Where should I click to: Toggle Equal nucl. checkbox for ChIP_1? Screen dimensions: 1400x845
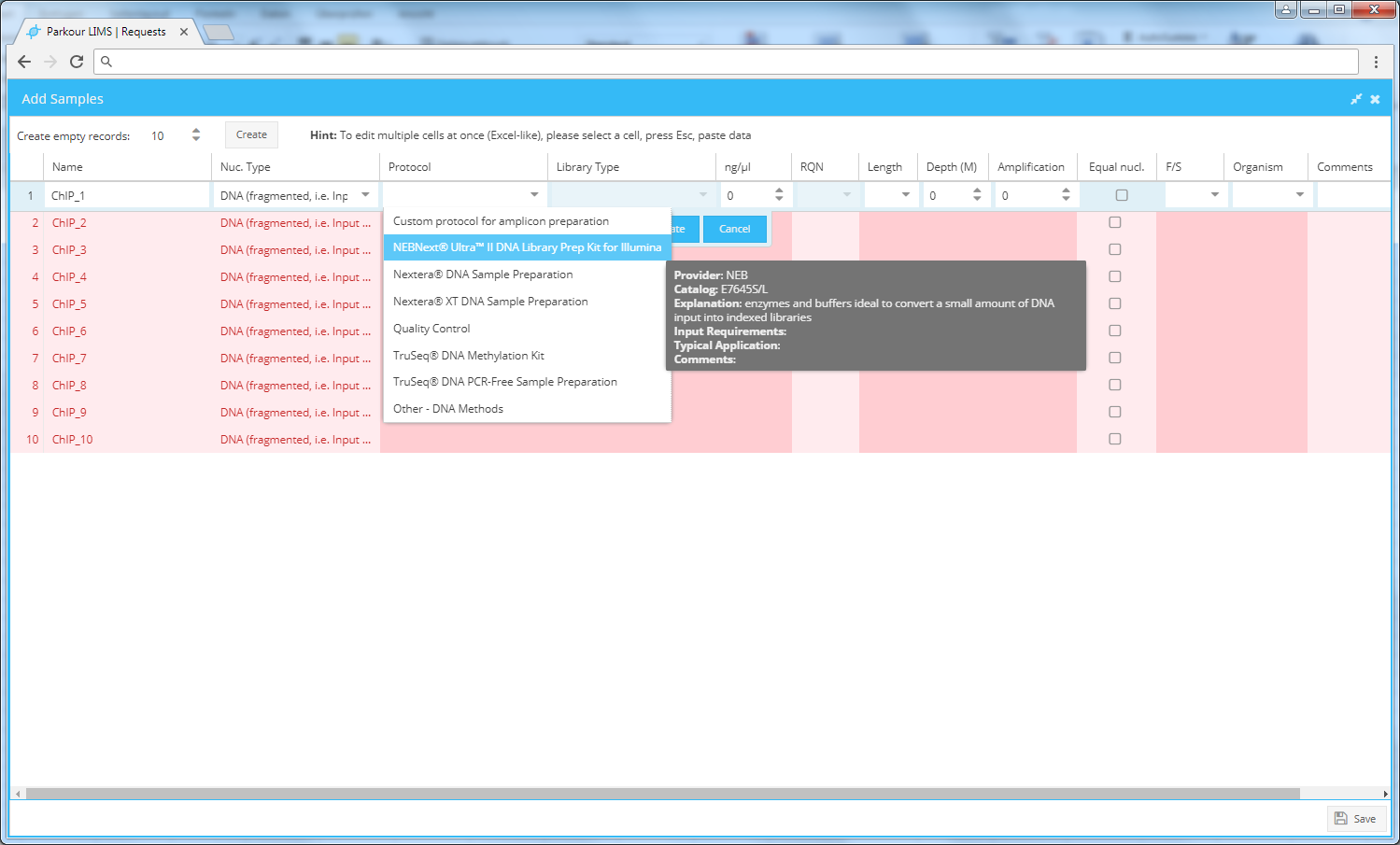pos(1122,195)
